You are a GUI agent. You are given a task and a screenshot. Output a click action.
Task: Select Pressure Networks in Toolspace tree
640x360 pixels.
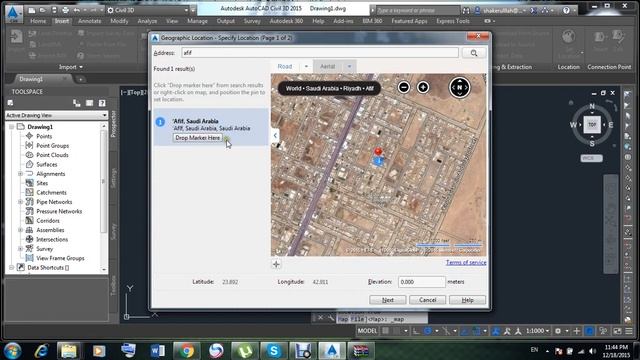[59, 211]
